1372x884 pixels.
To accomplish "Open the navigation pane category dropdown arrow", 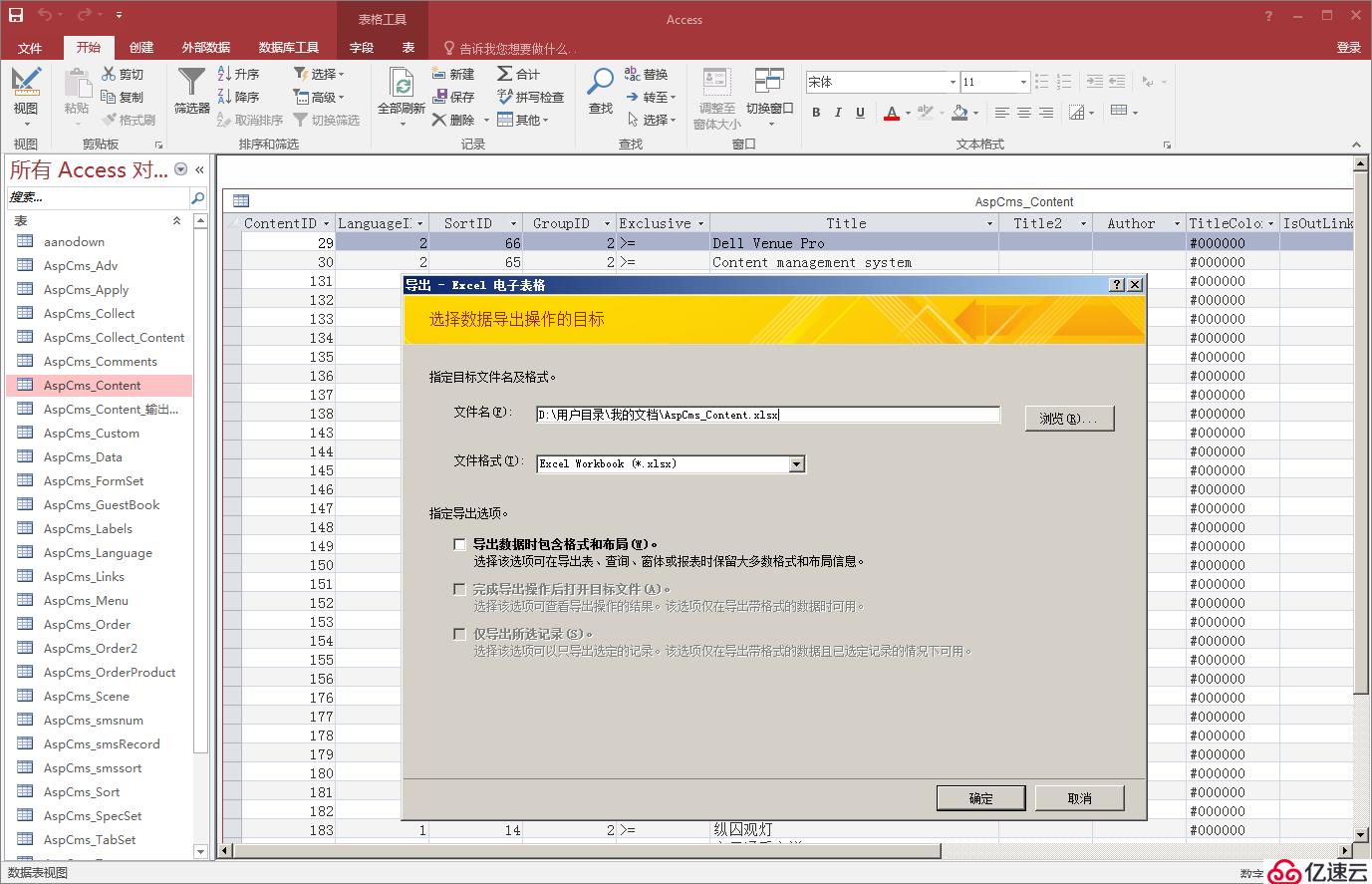I will tap(180, 169).
